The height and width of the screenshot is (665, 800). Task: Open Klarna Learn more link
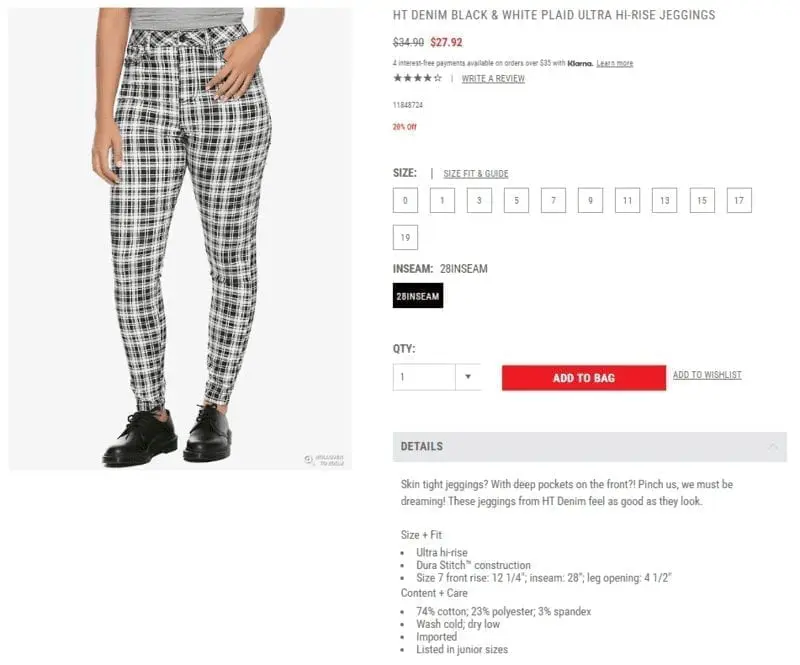[x=615, y=63]
